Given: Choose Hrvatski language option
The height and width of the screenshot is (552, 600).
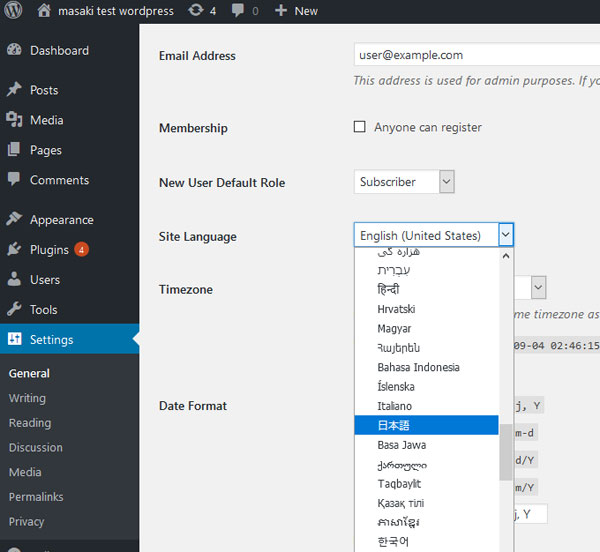Looking at the screenshot, I should [426, 309].
